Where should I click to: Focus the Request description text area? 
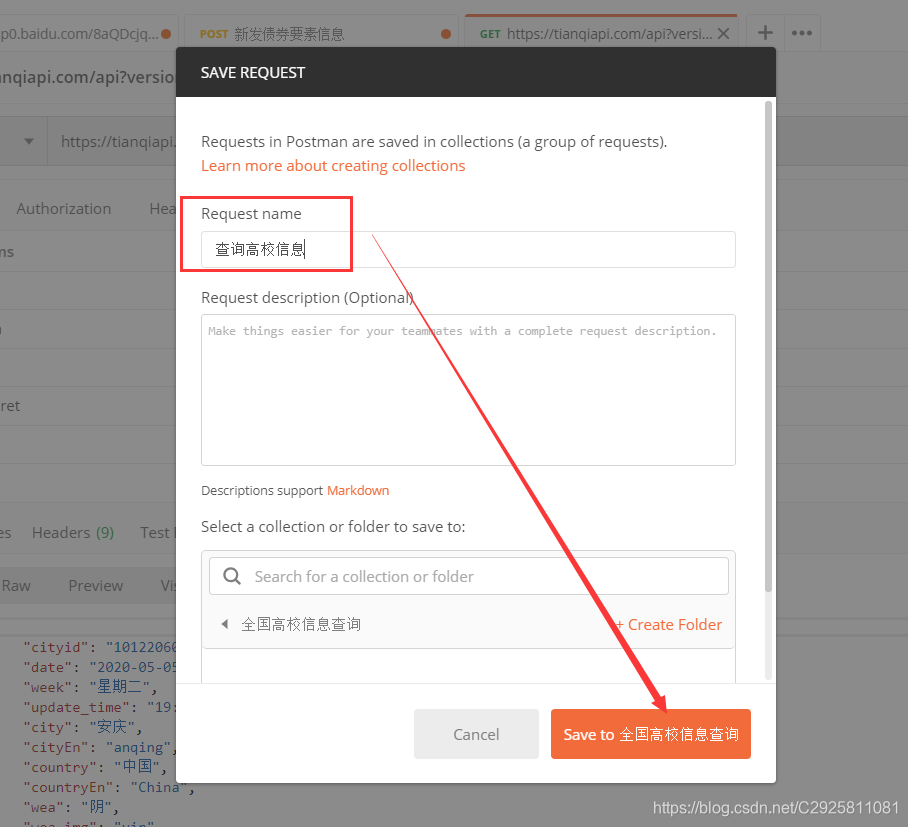pos(468,390)
